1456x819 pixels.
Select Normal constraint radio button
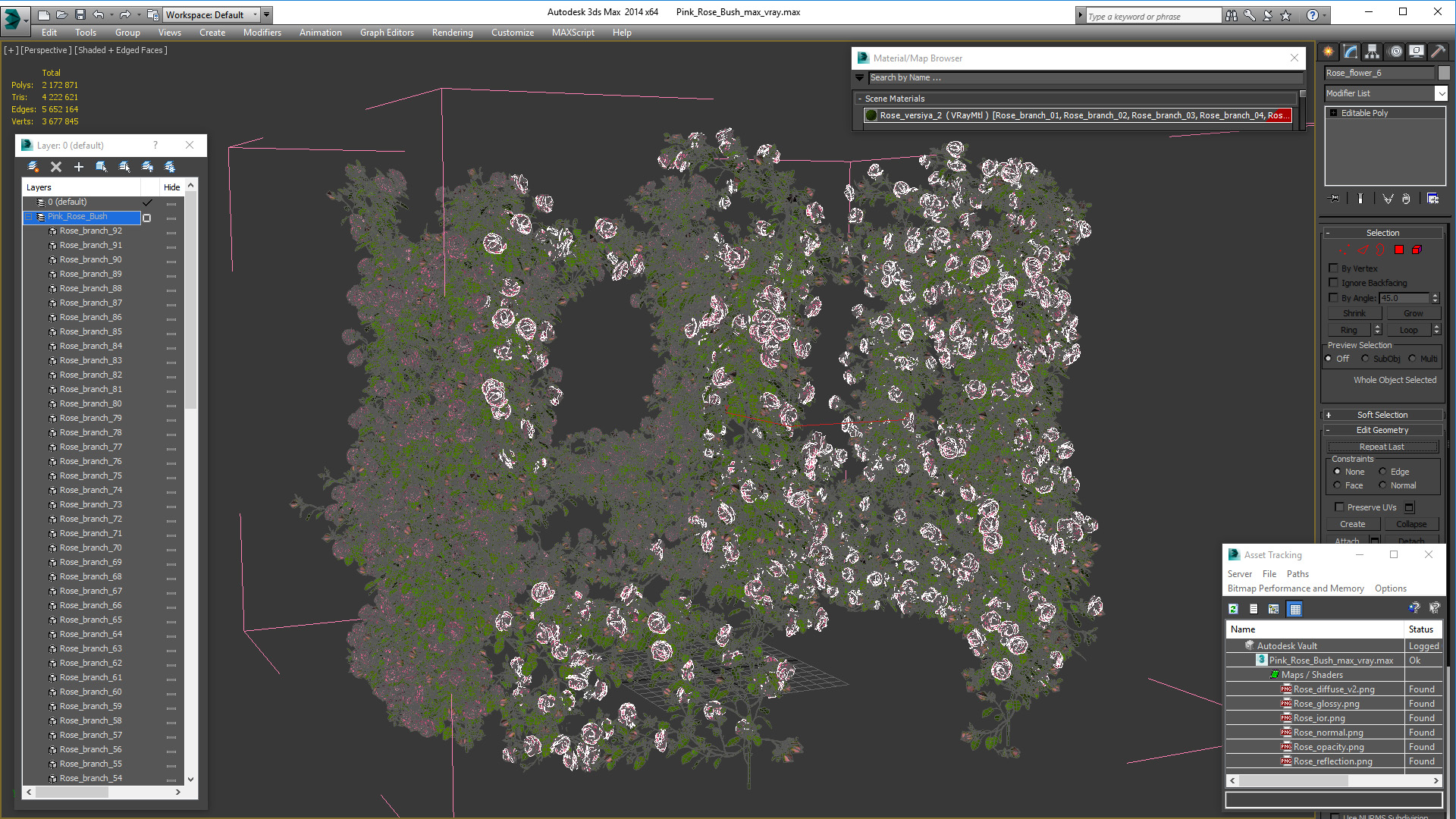1382,485
